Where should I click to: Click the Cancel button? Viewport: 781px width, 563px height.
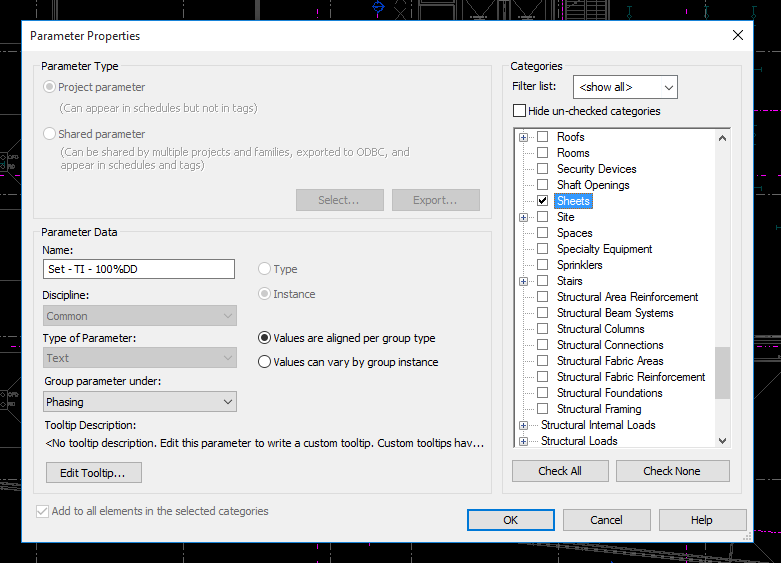pos(606,520)
